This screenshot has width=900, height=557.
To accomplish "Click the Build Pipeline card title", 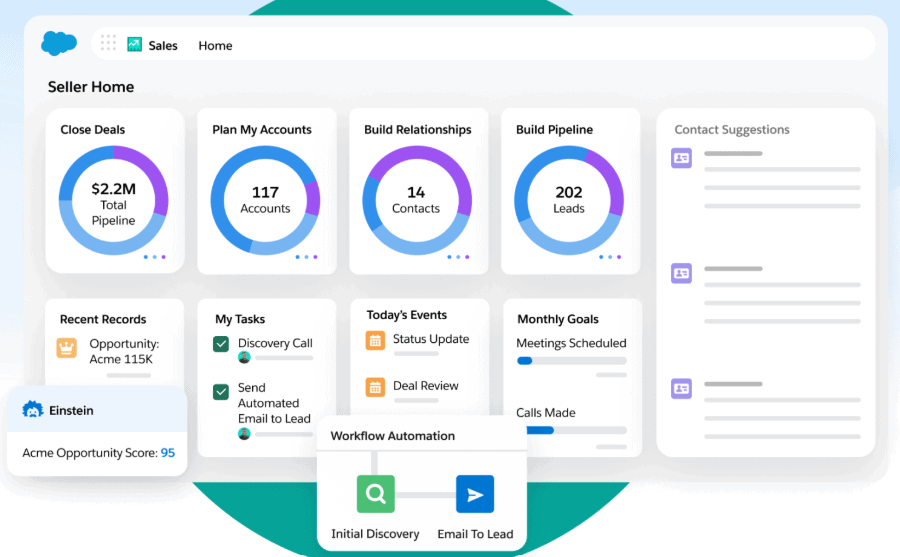I will (554, 130).
